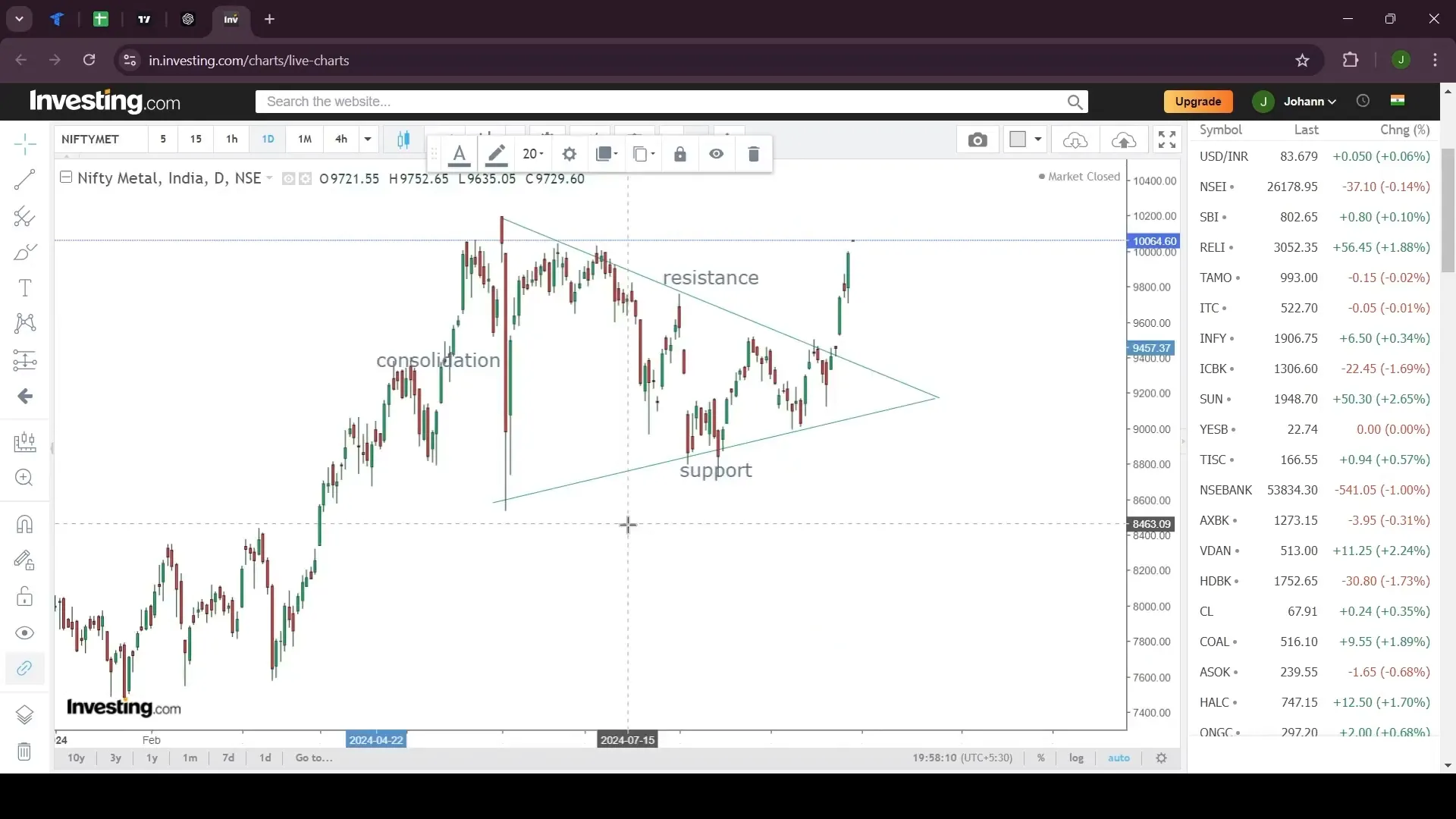Toggle auto scale setting
This screenshot has width=1456, height=819.
point(1119,758)
